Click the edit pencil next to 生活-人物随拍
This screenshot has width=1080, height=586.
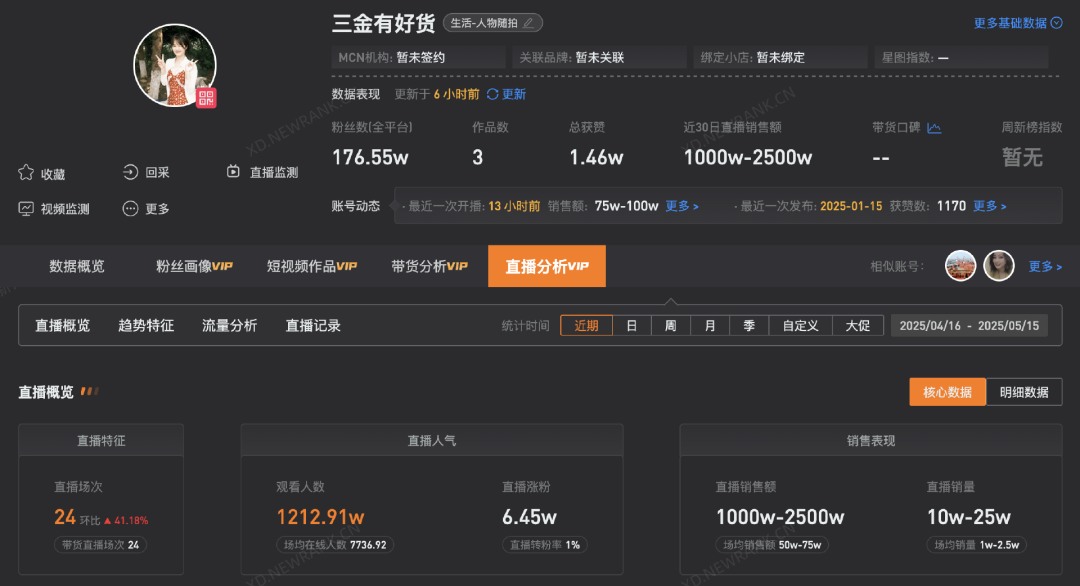528,23
